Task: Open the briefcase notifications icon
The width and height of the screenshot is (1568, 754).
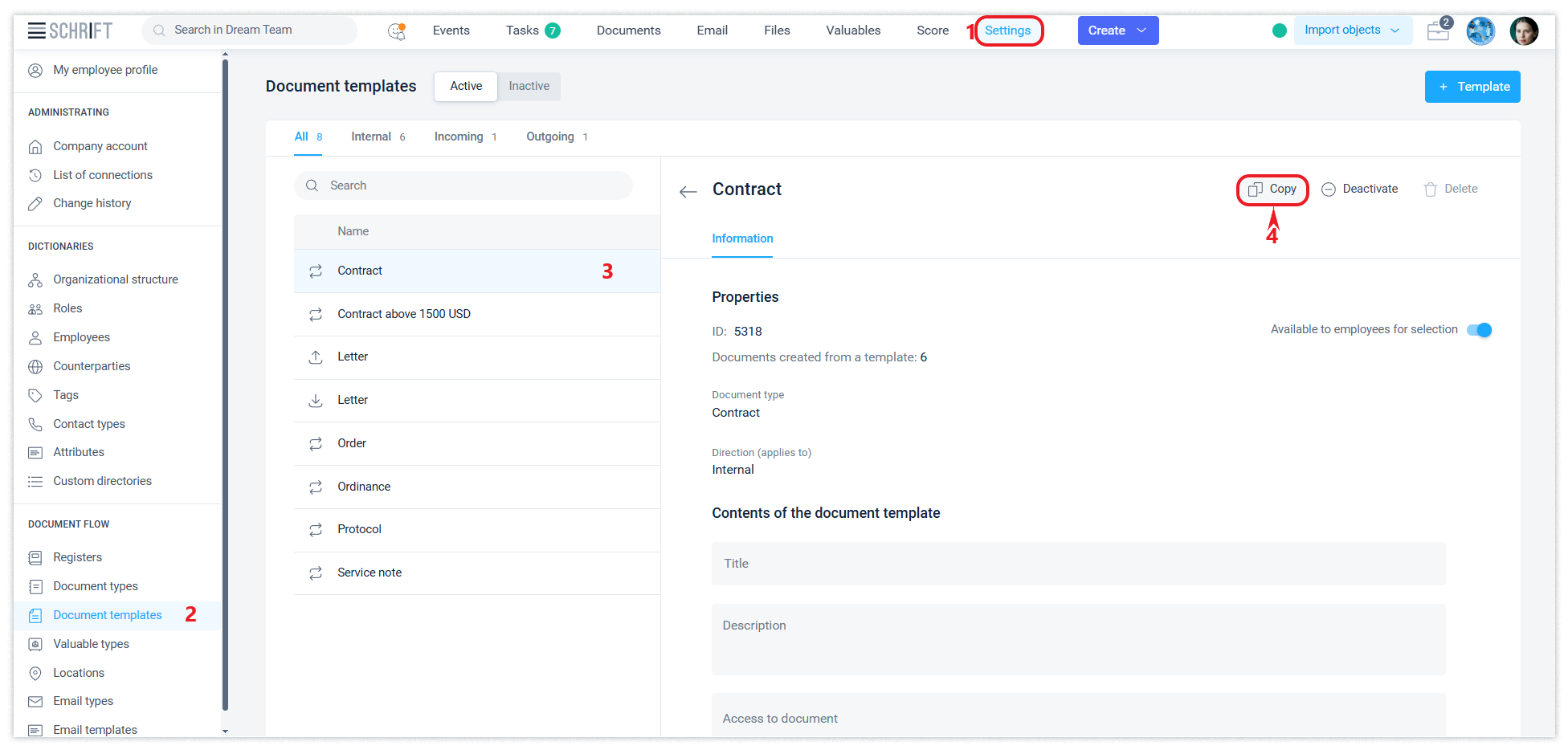Action: (x=1438, y=31)
